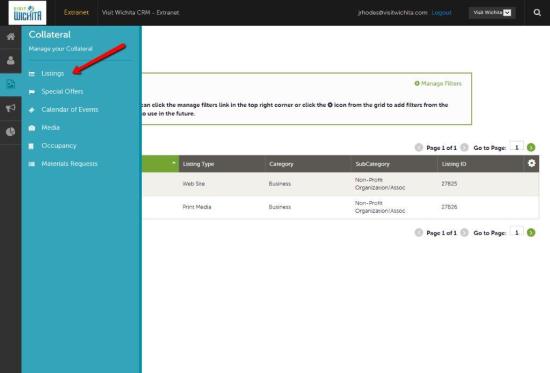This screenshot has width=550, height=373.
Task: Click the top Go to Page input field
Action: (x=516, y=147)
